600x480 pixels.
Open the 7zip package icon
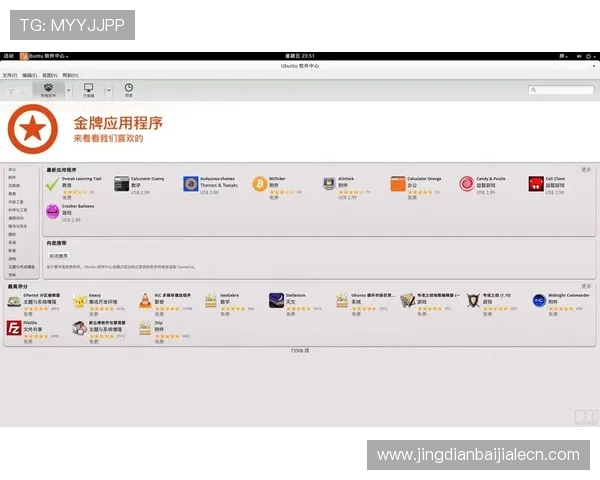tap(145, 328)
